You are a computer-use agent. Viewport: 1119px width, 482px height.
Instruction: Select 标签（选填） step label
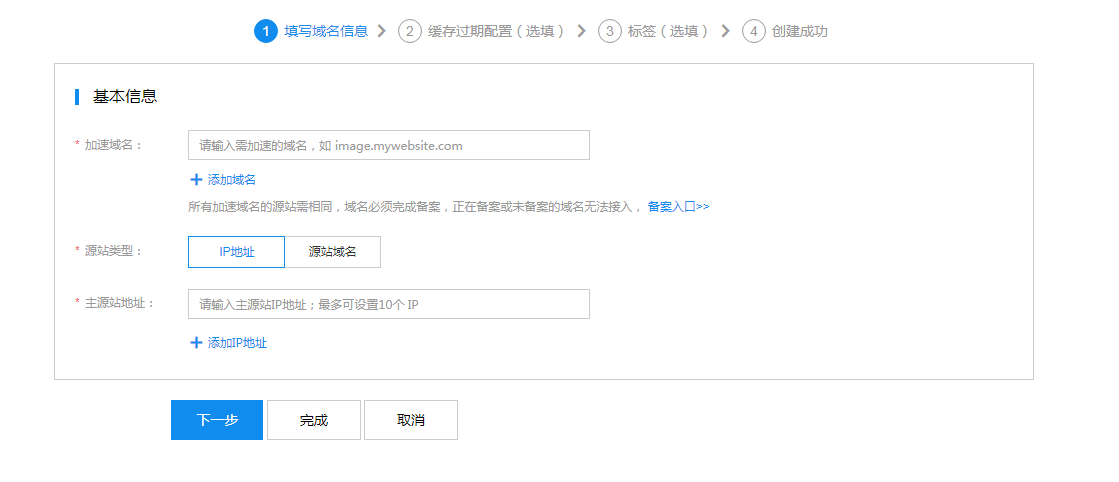(x=670, y=31)
